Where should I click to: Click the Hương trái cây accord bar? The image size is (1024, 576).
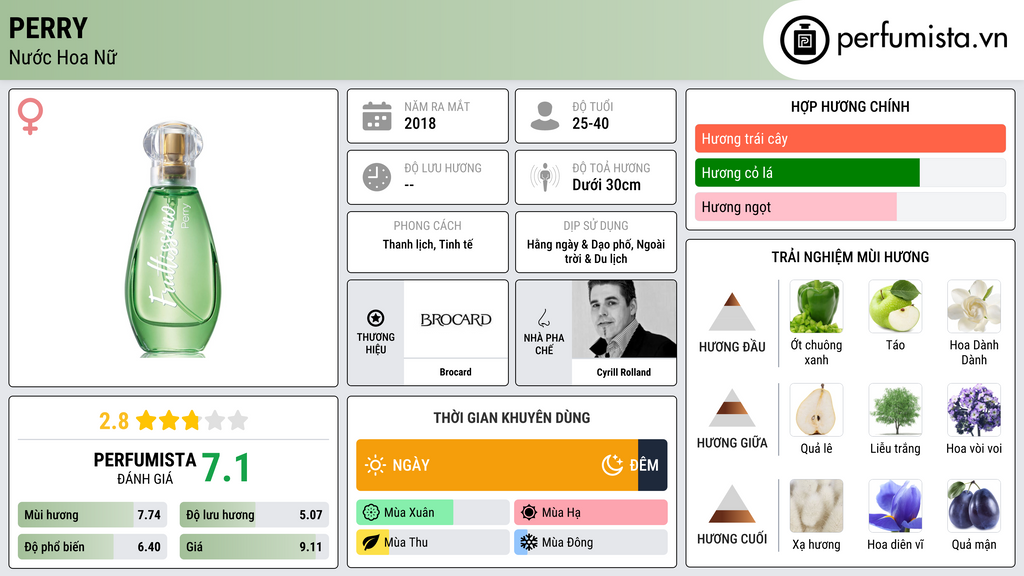(x=850, y=138)
